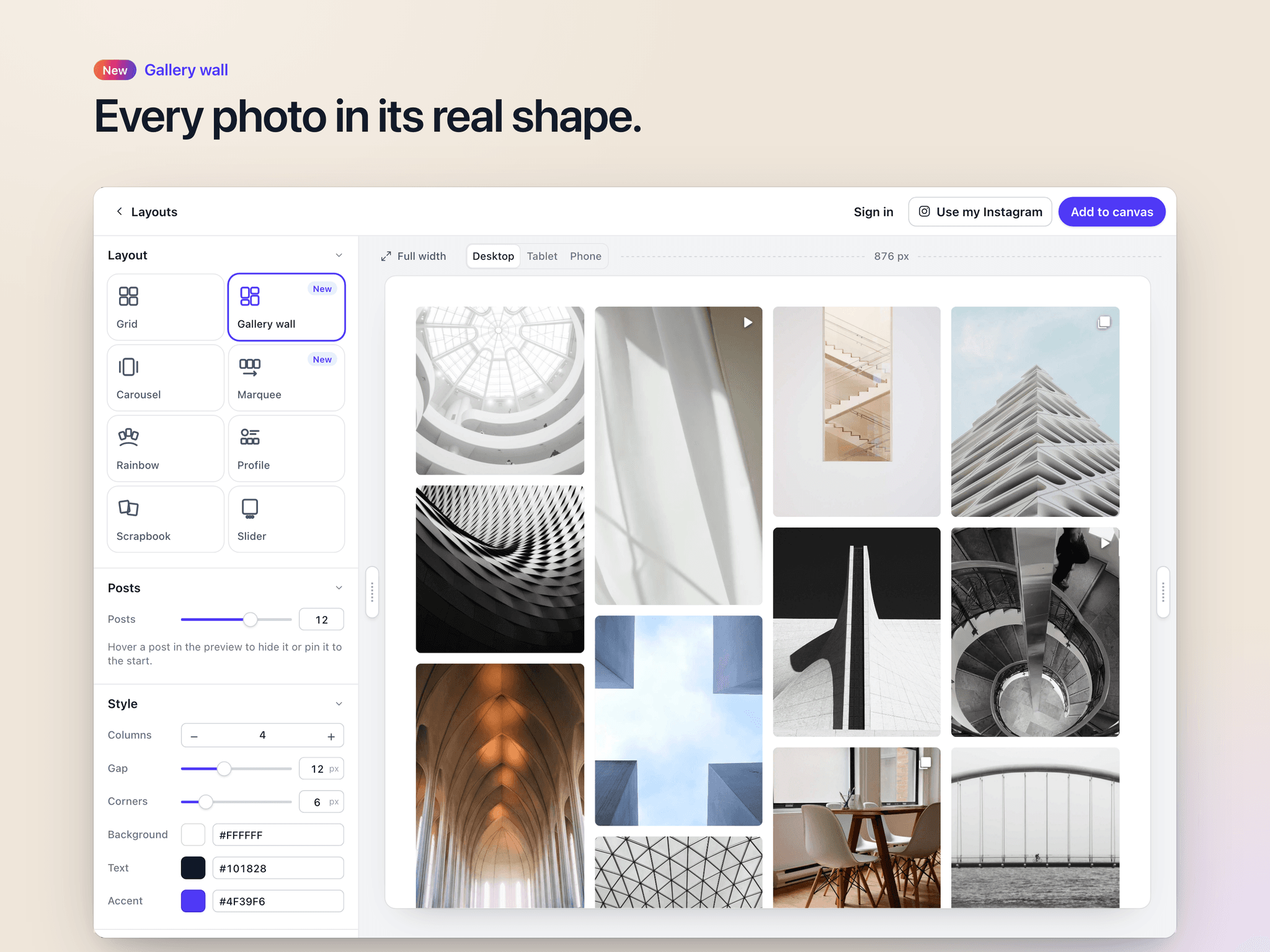Click Use my Instagram button

coord(980,211)
